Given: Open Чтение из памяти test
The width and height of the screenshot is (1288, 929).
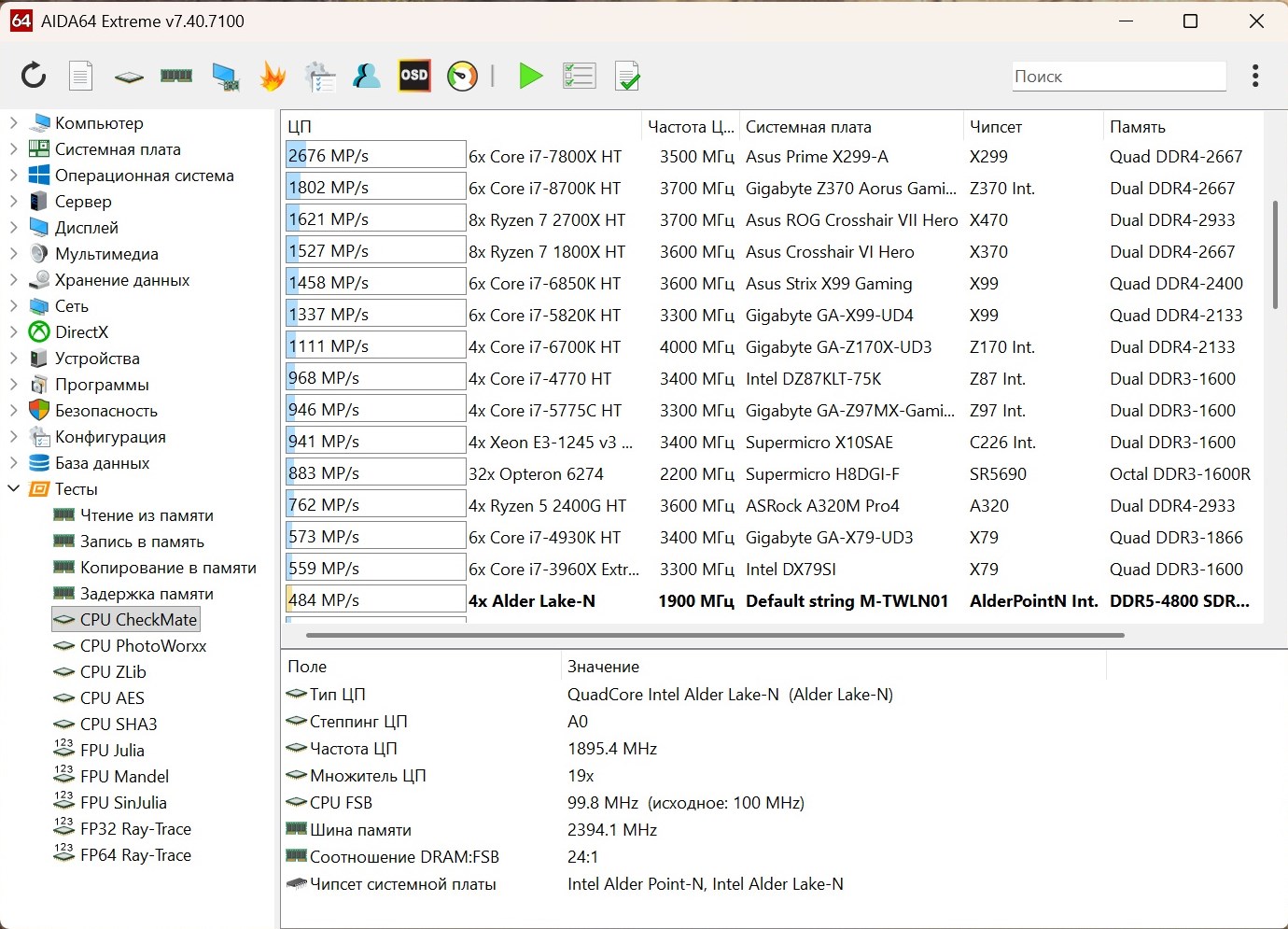Looking at the screenshot, I should coord(147,514).
